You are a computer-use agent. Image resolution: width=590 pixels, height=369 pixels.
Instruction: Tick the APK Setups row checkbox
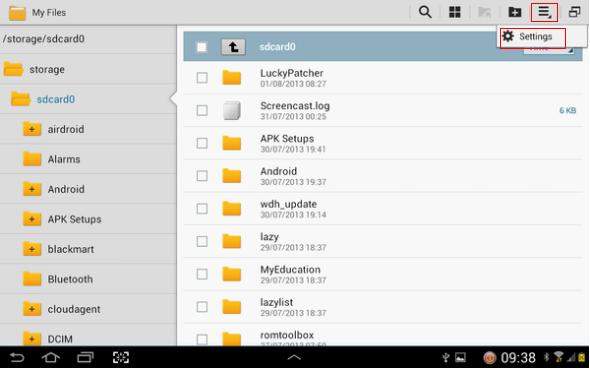(202, 143)
